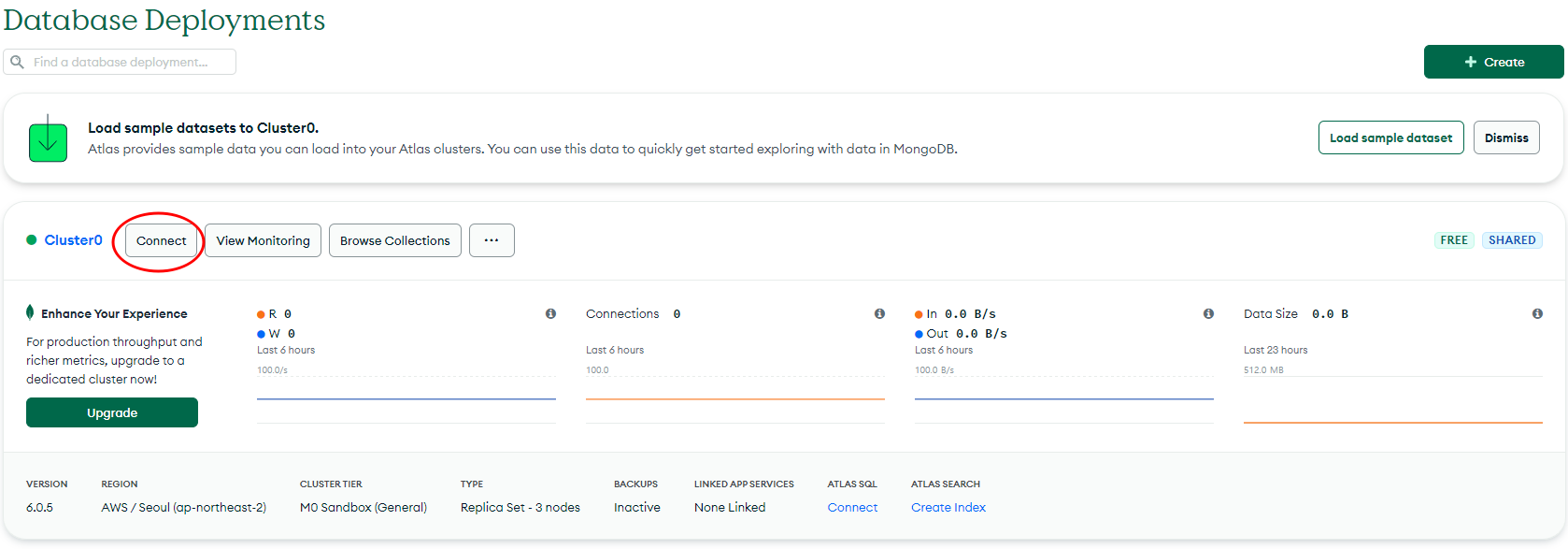Dismiss the sample dataset banner
Image resolution: width=1568 pixels, height=549 pixels.
(1506, 137)
